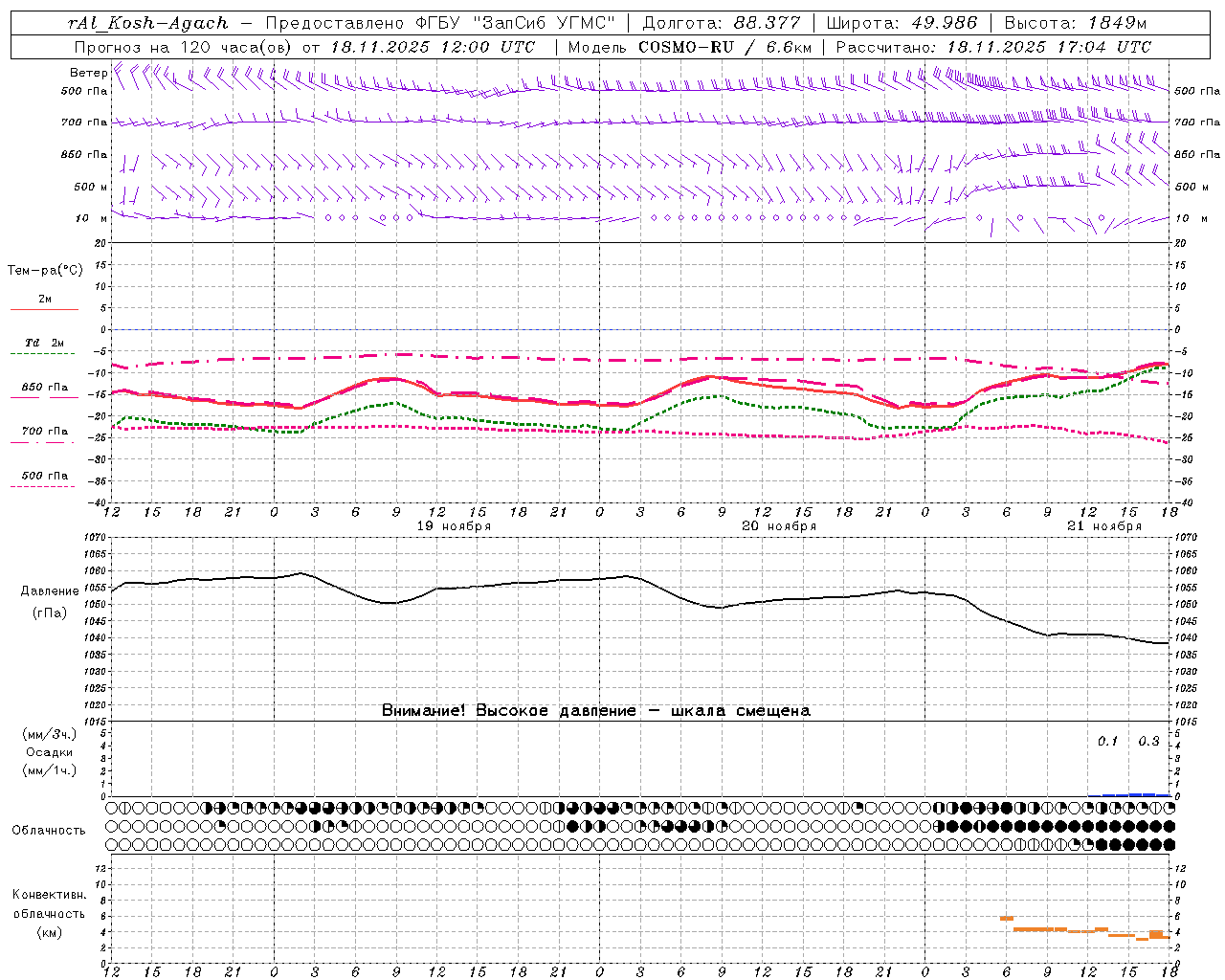Select the (мм/1ч.) precipitation unit label
The height and width of the screenshot is (980, 1225).
pos(50,770)
